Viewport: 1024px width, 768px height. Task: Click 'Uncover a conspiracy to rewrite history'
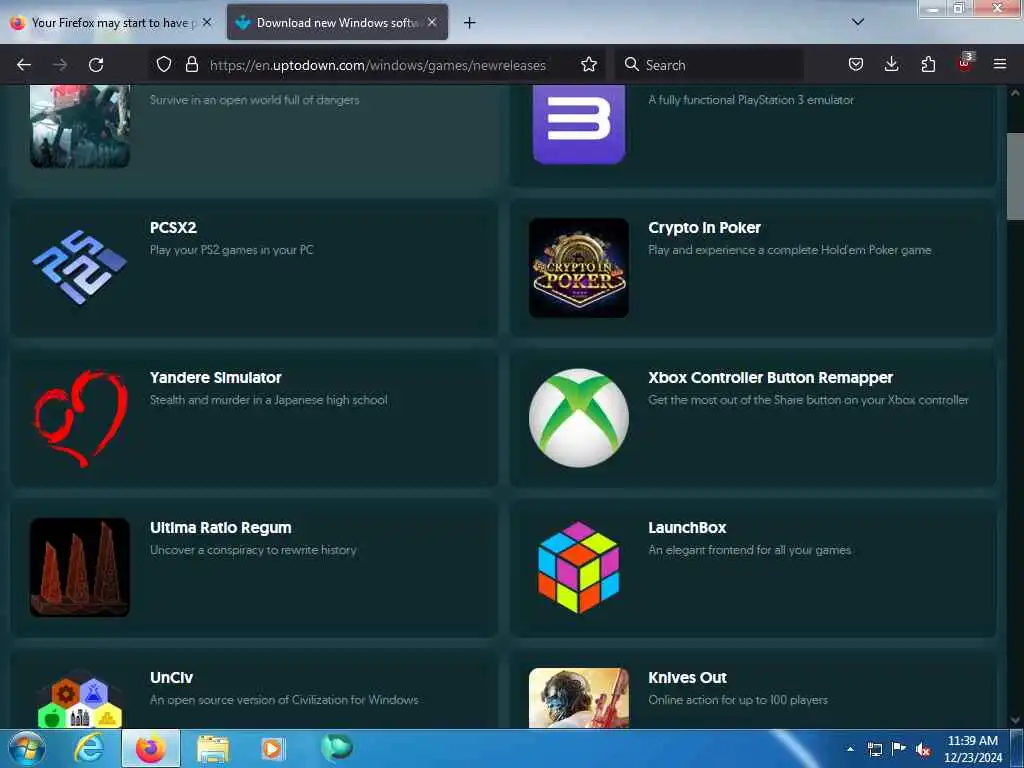(x=253, y=550)
